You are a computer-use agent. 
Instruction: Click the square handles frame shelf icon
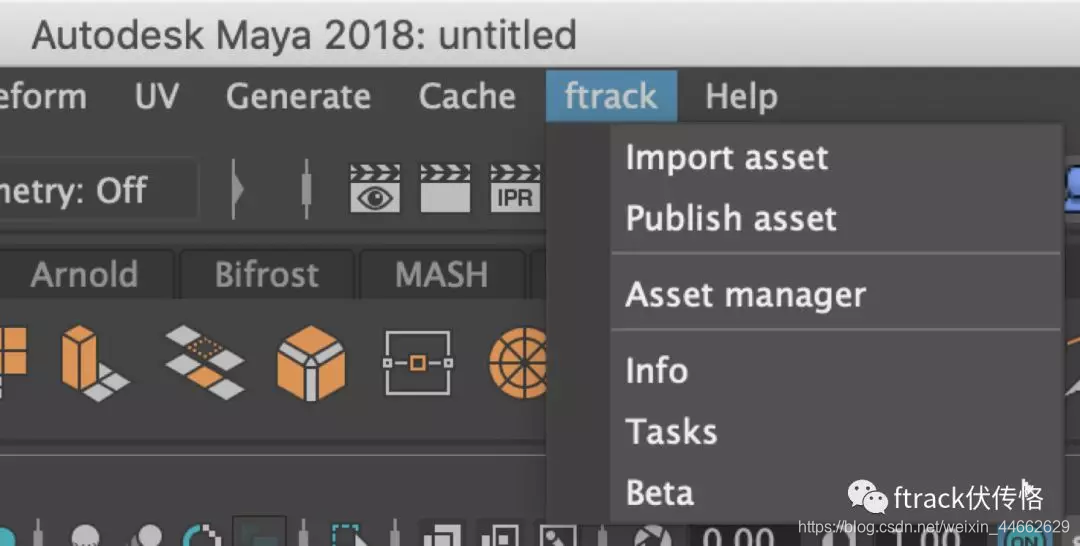tap(417, 363)
